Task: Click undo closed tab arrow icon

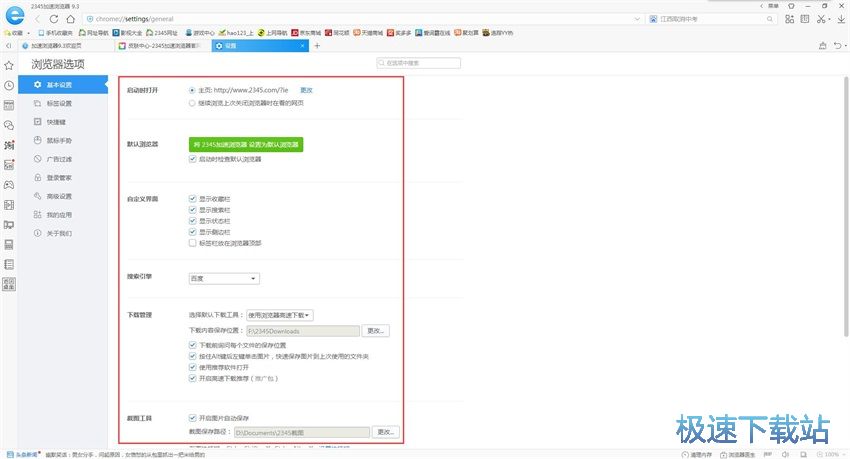Action: coord(838,46)
